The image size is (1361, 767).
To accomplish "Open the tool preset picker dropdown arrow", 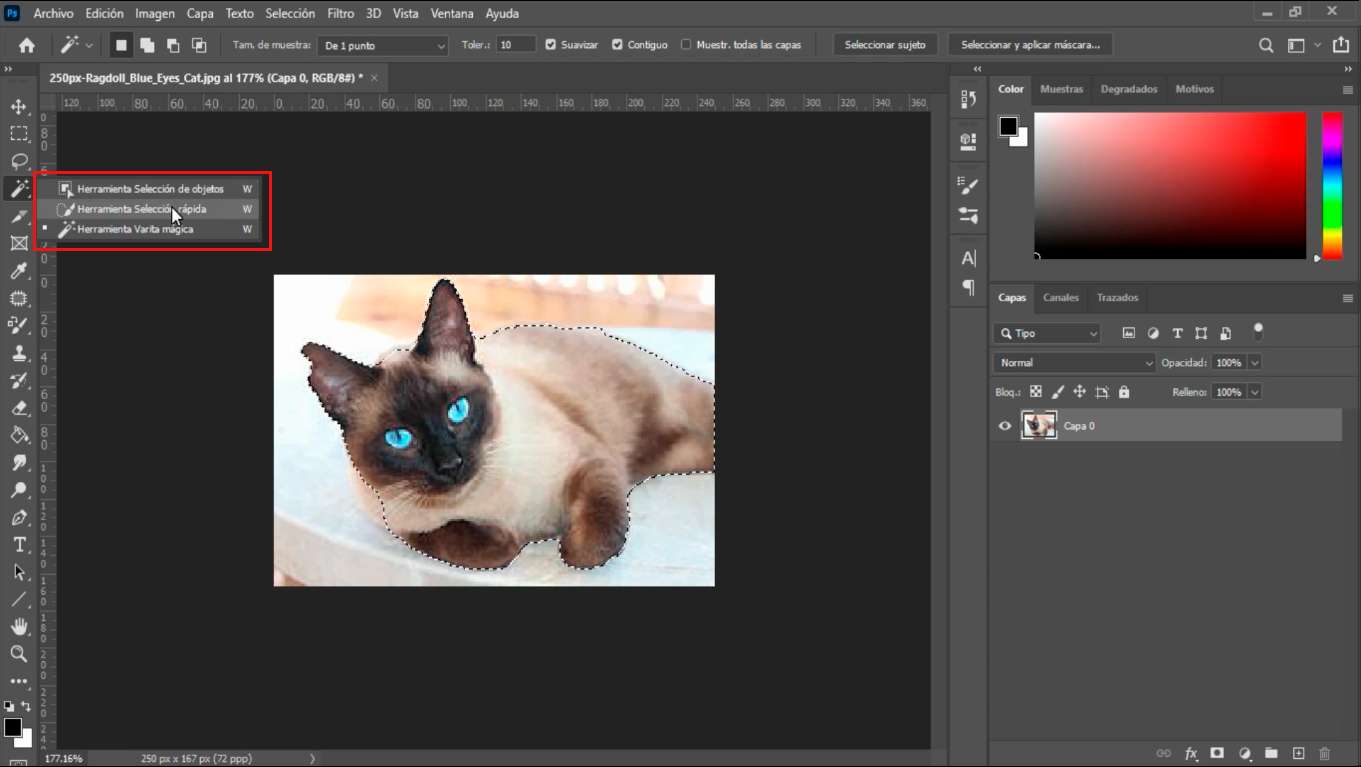I will (89, 45).
